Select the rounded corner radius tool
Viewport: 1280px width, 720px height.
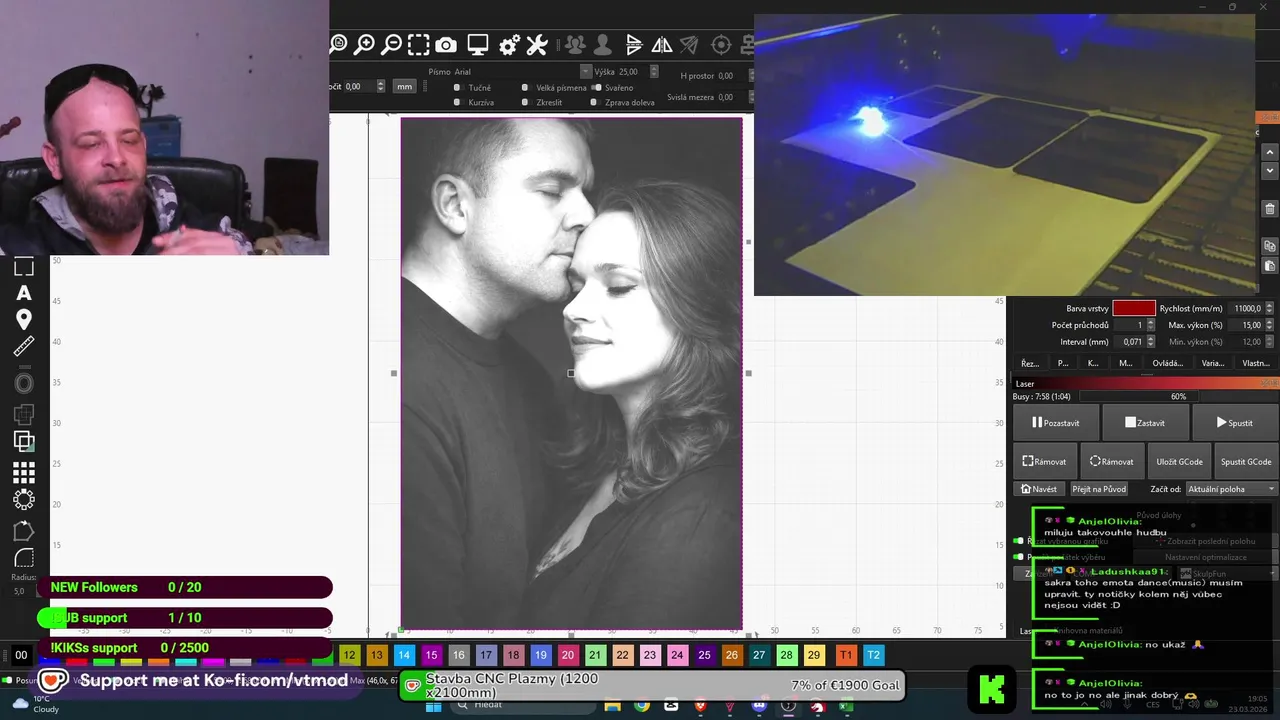tap(24, 558)
